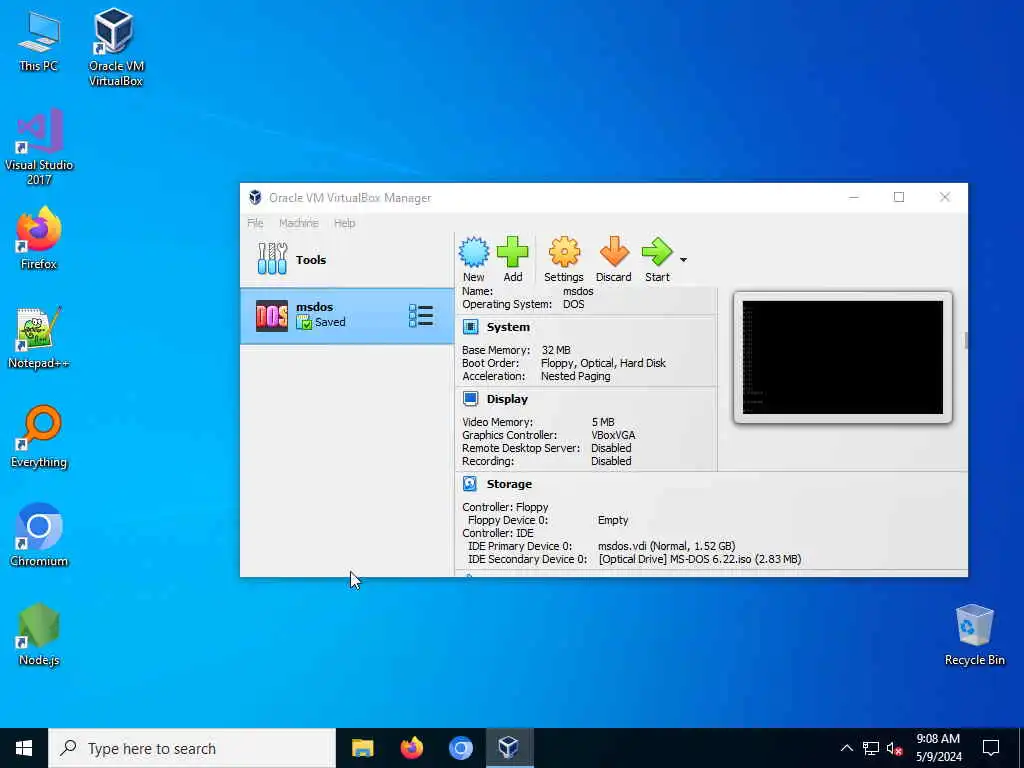Click the muted volume tray icon
The width and height of the screenshot is (1024, 768).
click(894, 748)
